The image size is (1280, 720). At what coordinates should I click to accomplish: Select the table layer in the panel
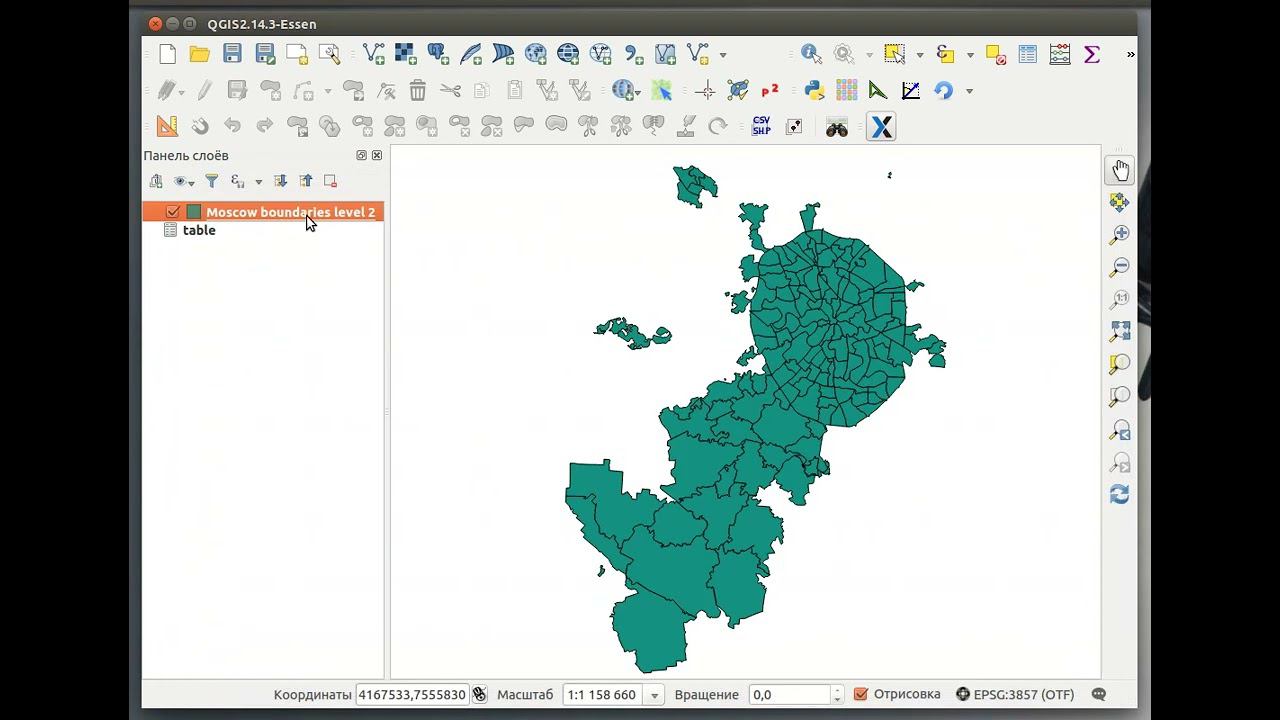199,230
